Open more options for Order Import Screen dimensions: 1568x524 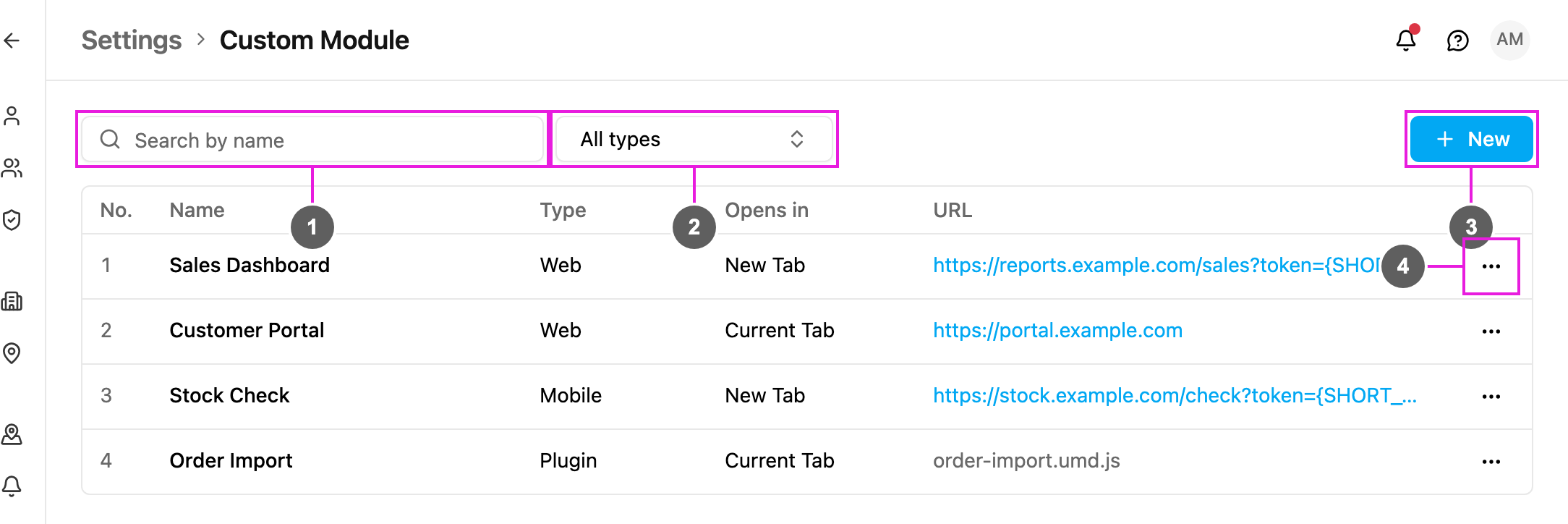[x=1491, y=462]
